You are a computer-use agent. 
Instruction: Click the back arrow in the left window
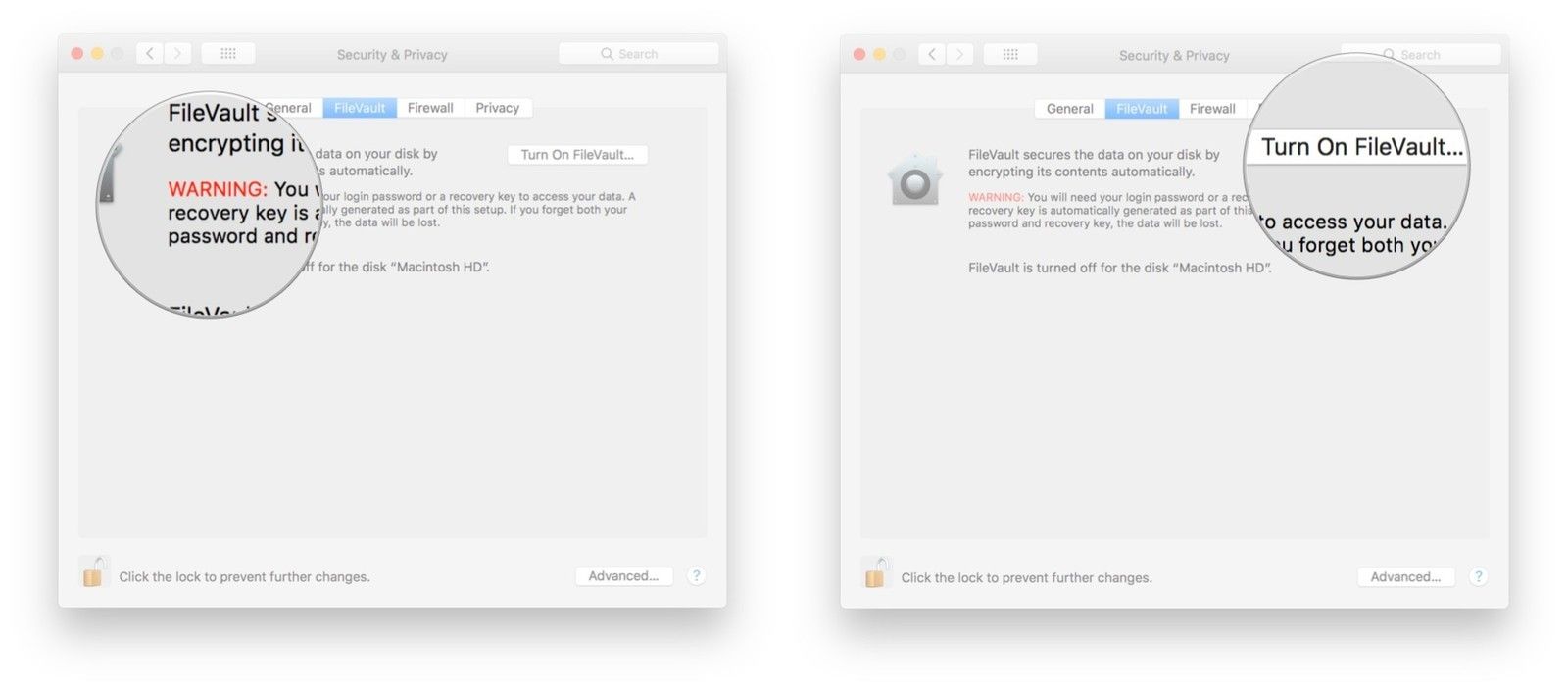pyautogui.click(x=149, y=54)
